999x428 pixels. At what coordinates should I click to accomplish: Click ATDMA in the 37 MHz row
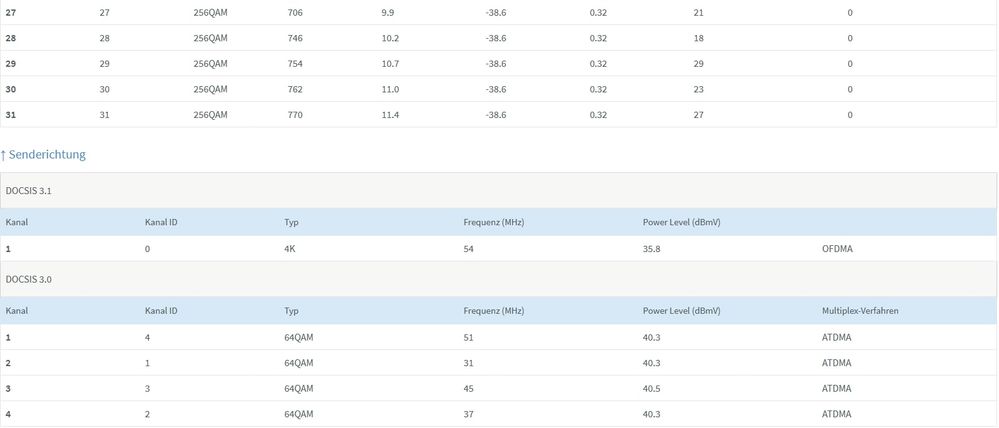(837, 414)
